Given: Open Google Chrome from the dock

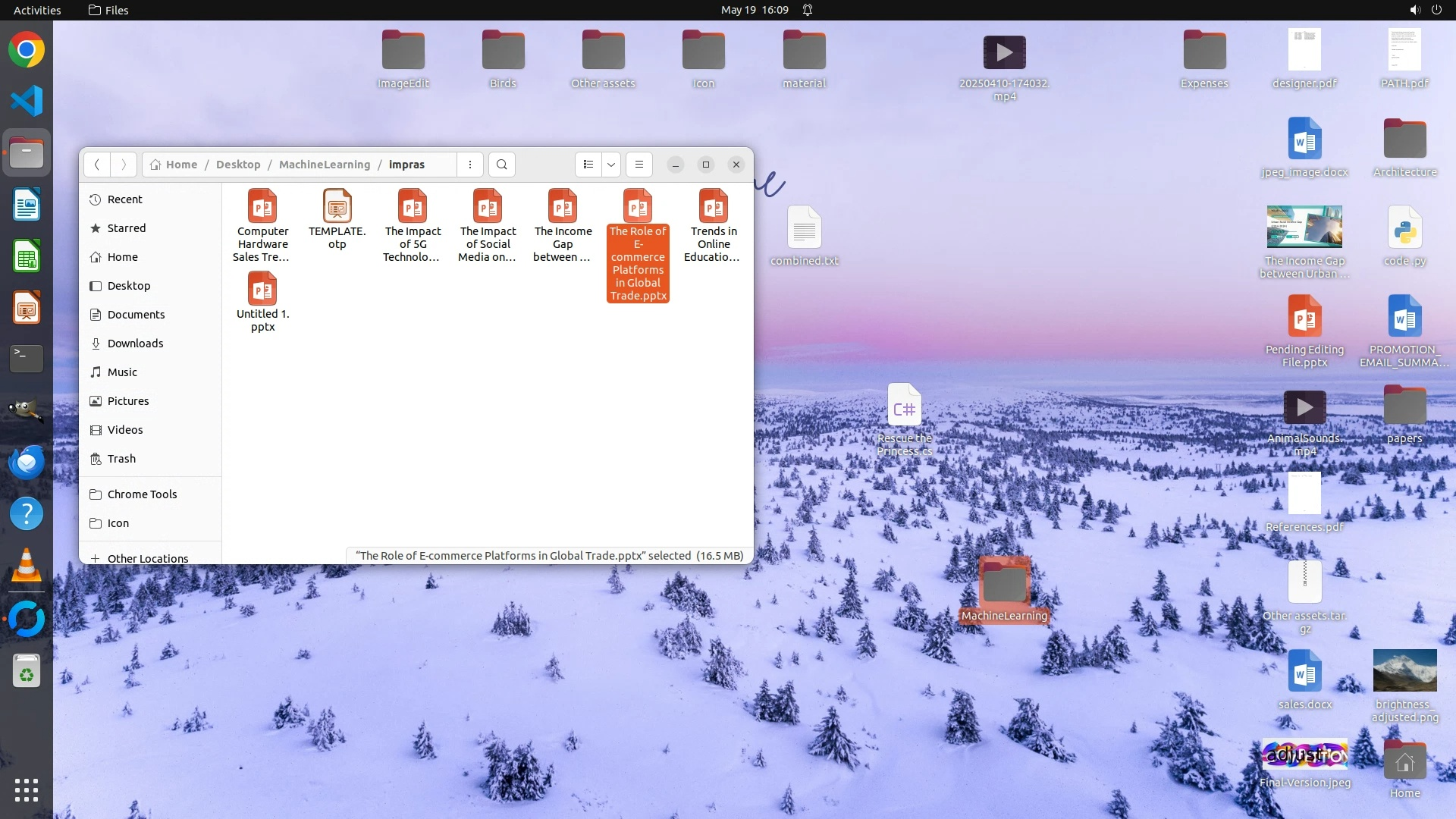Looking at the screenshot, I should [x=27, y=50].
